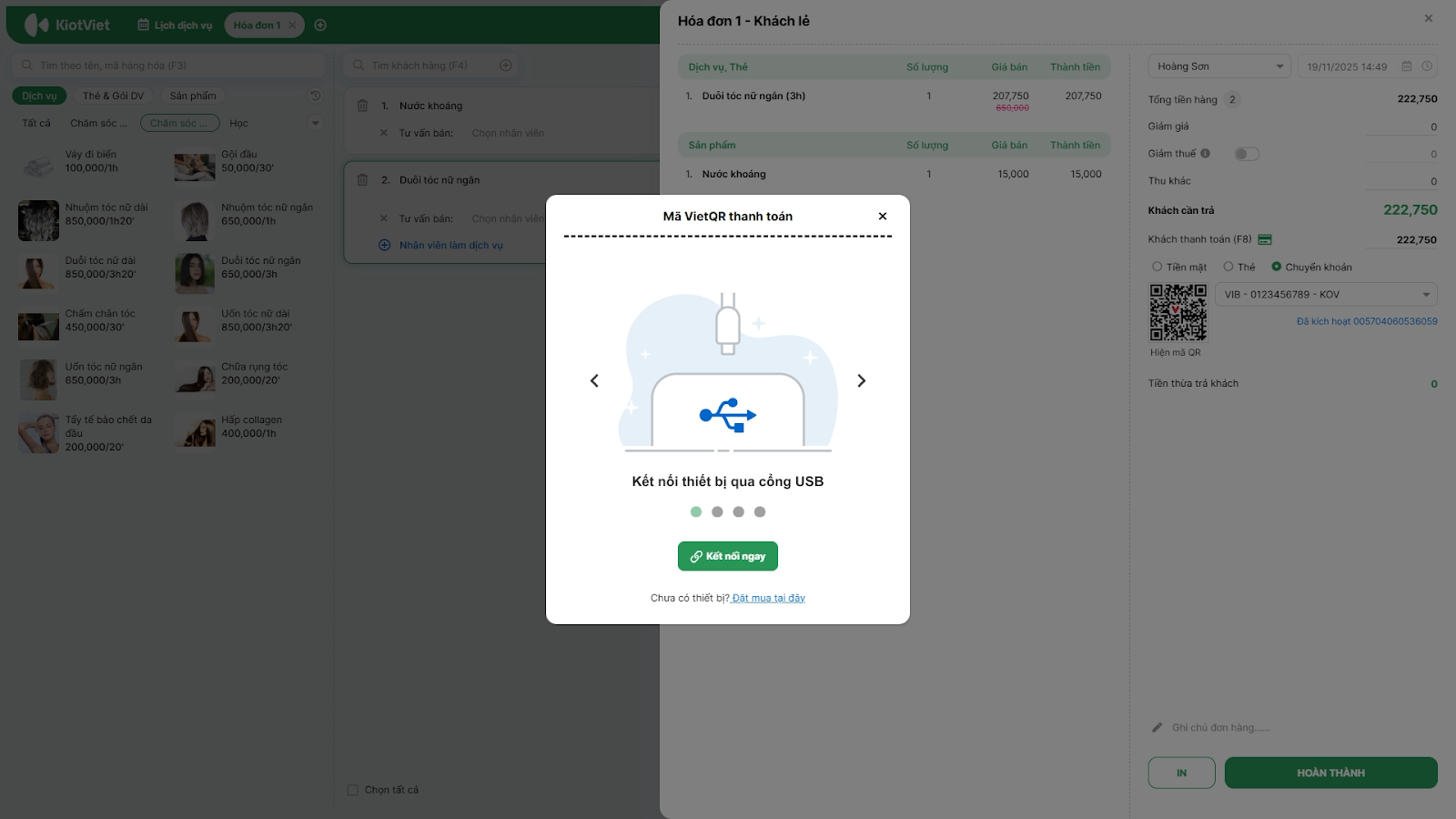Expand the service category chevron
This screenshot has width=1456, height=819.
(x=315, y=123)
